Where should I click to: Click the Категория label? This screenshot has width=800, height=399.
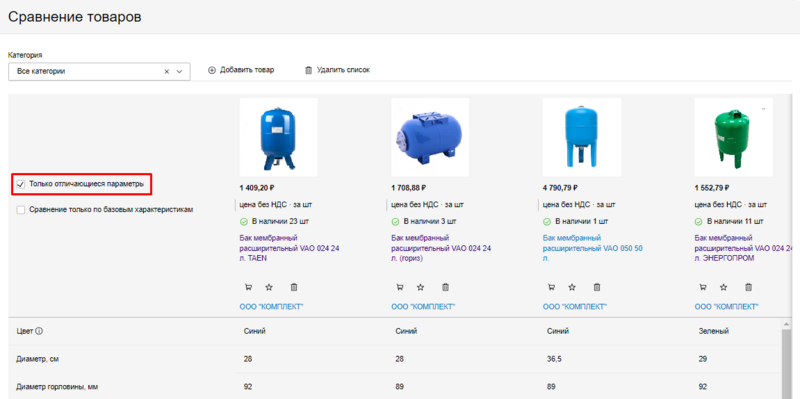click(25, 55)
